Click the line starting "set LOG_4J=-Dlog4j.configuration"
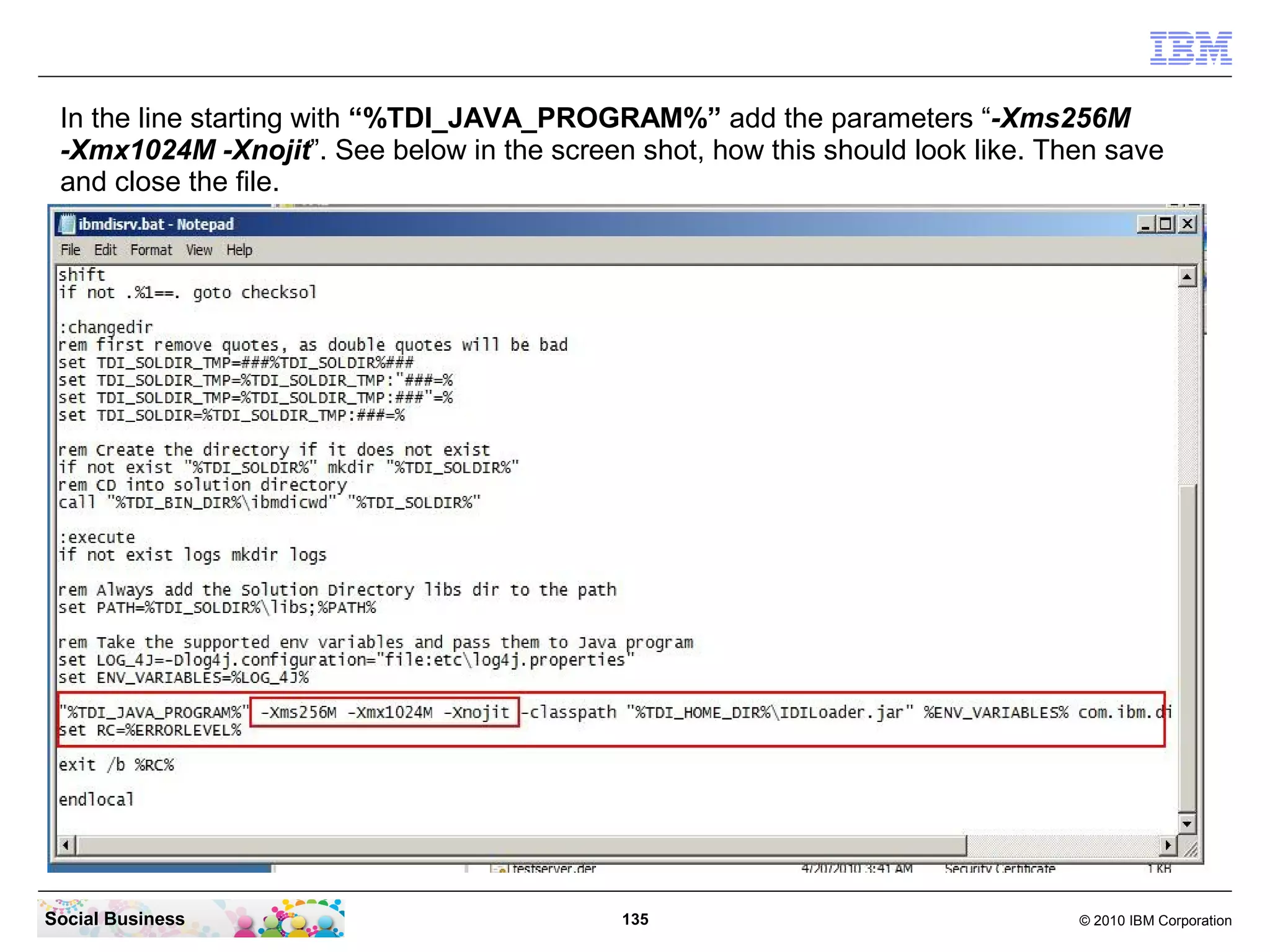The height and width of the screenshot is (952, 1270). click(347, 660)
